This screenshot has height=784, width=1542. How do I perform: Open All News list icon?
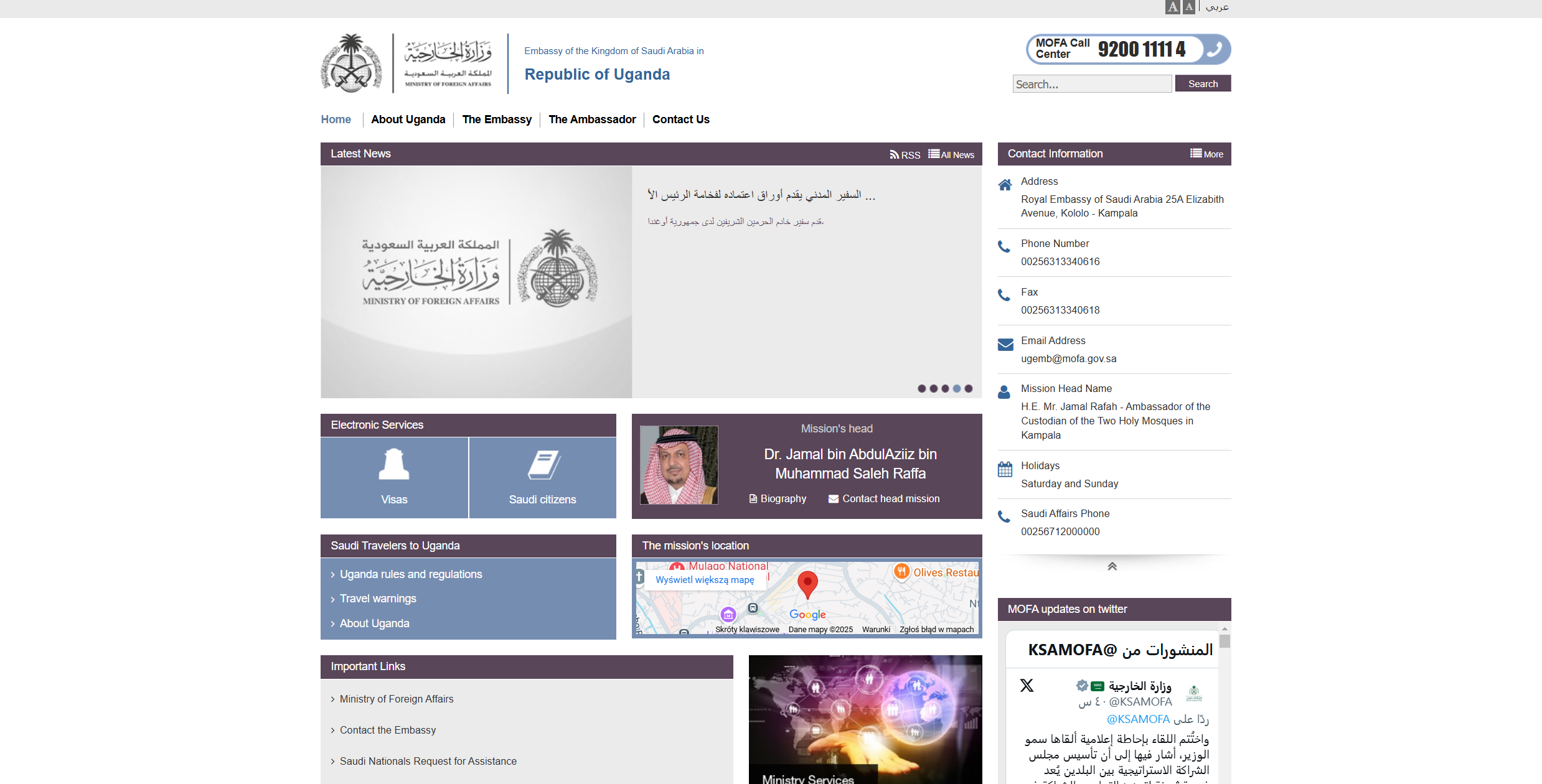(x=934, y=154)
